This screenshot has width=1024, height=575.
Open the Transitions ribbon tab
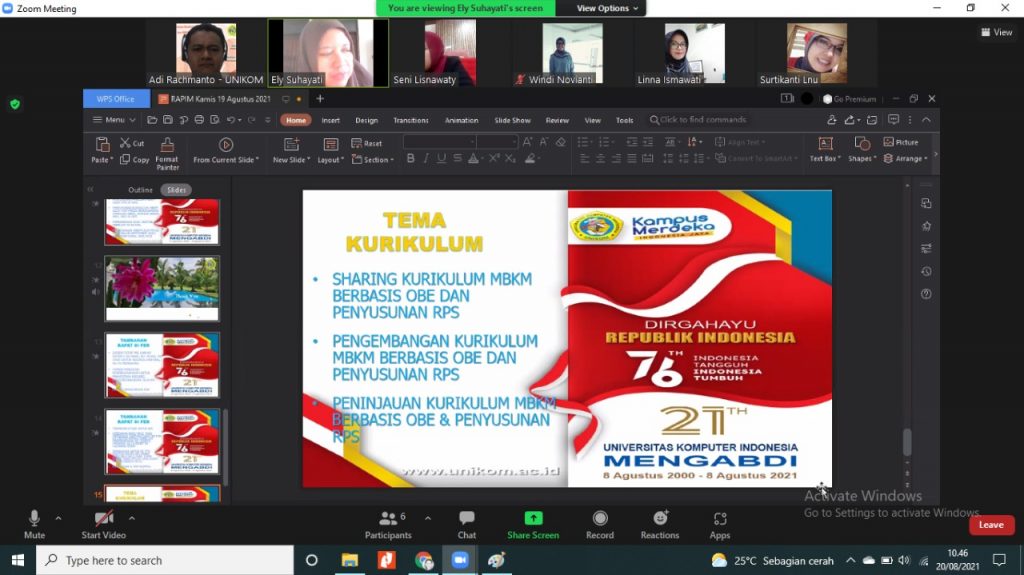pos(411,120)
